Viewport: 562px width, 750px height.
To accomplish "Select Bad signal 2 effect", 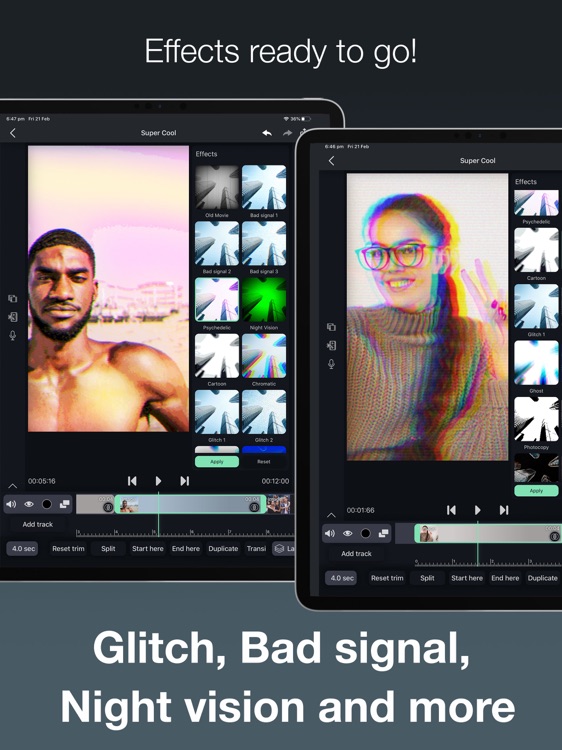I will [x=217, y=243].
